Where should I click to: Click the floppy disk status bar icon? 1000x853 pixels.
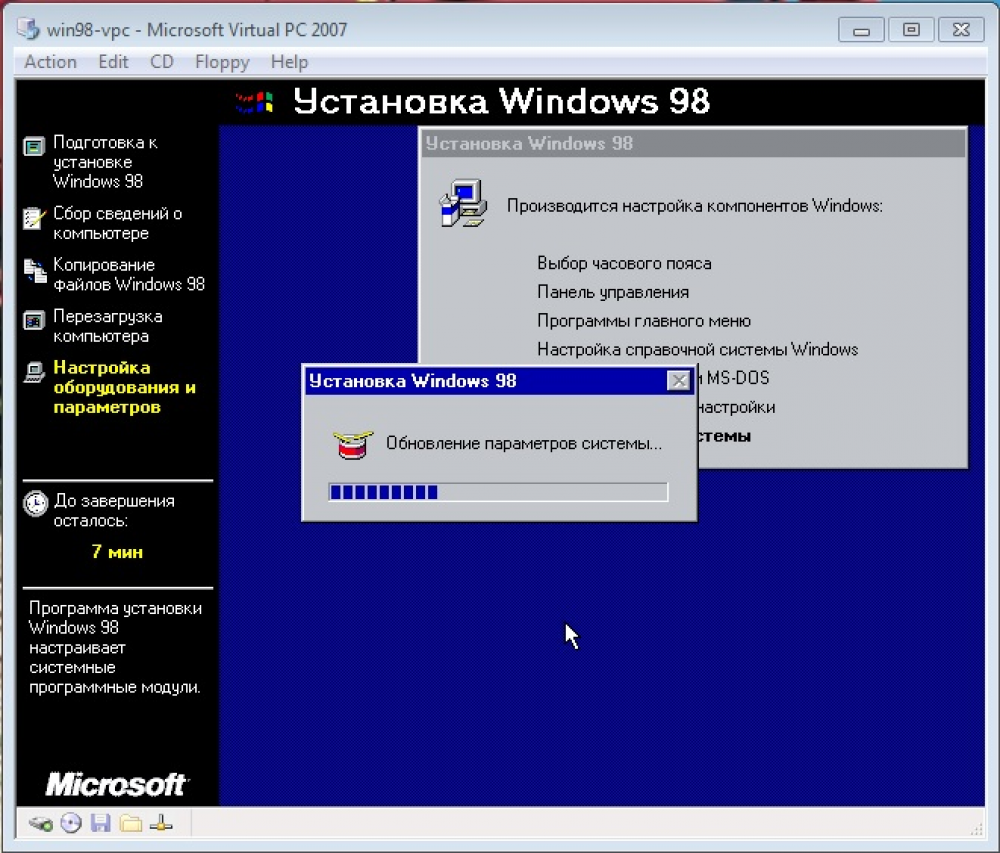100,823
